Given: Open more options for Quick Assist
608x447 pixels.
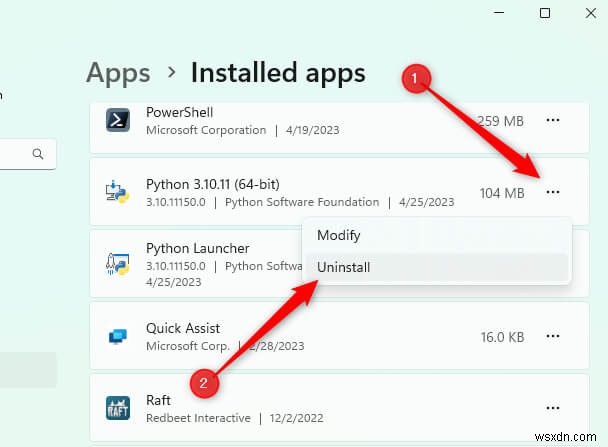Looking at the screenshot, I should pyautogui.click(x=553, y=336).
